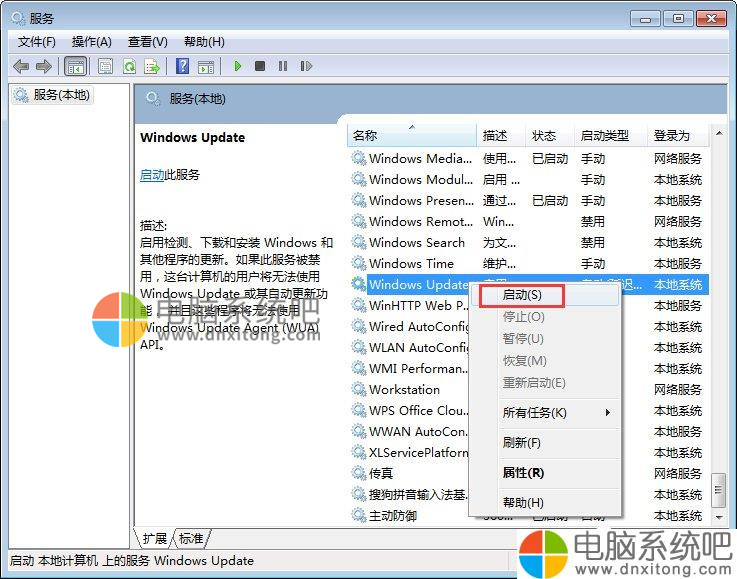Sort by the 状态 column header

[550, 136]
